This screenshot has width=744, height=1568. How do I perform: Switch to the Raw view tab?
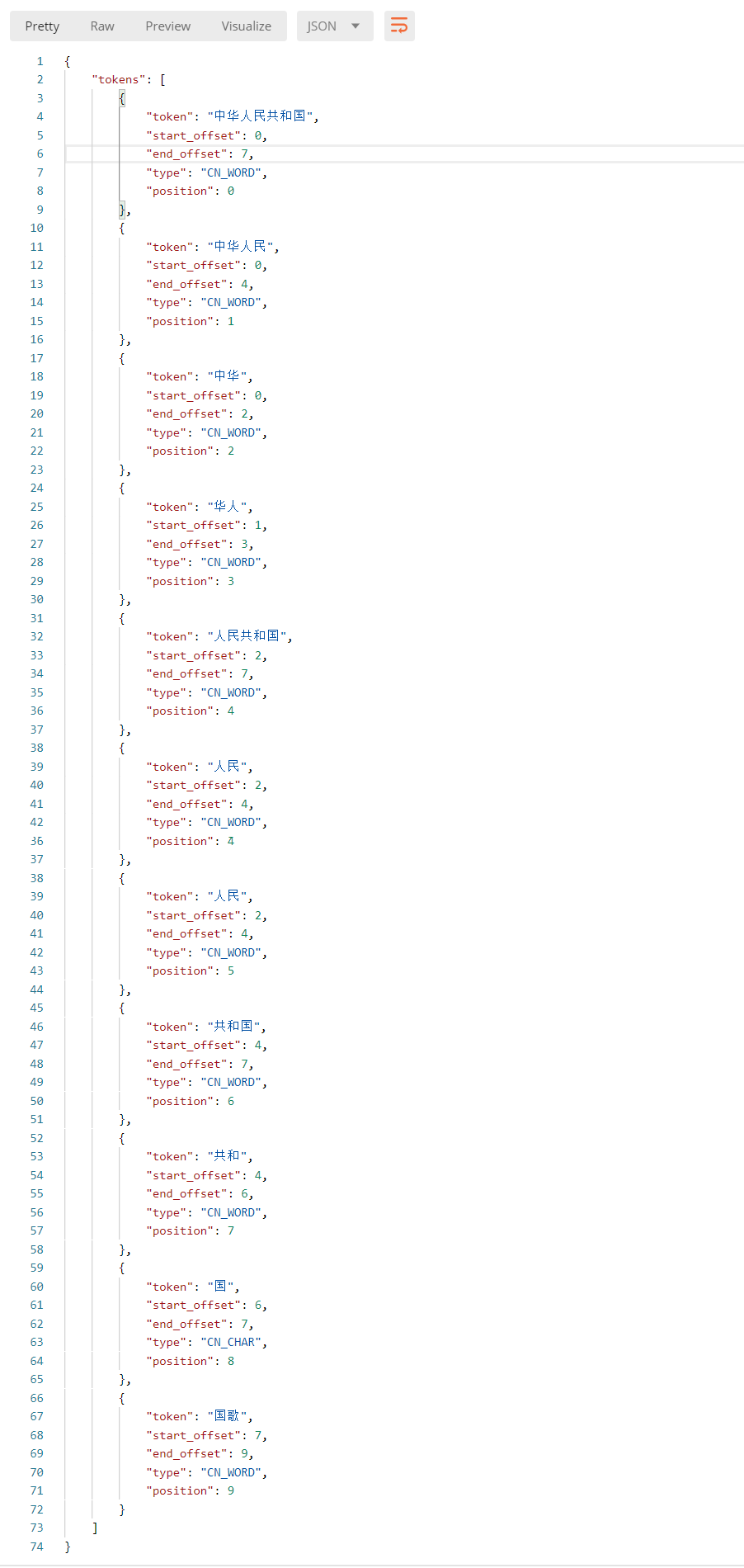point(102,26)
